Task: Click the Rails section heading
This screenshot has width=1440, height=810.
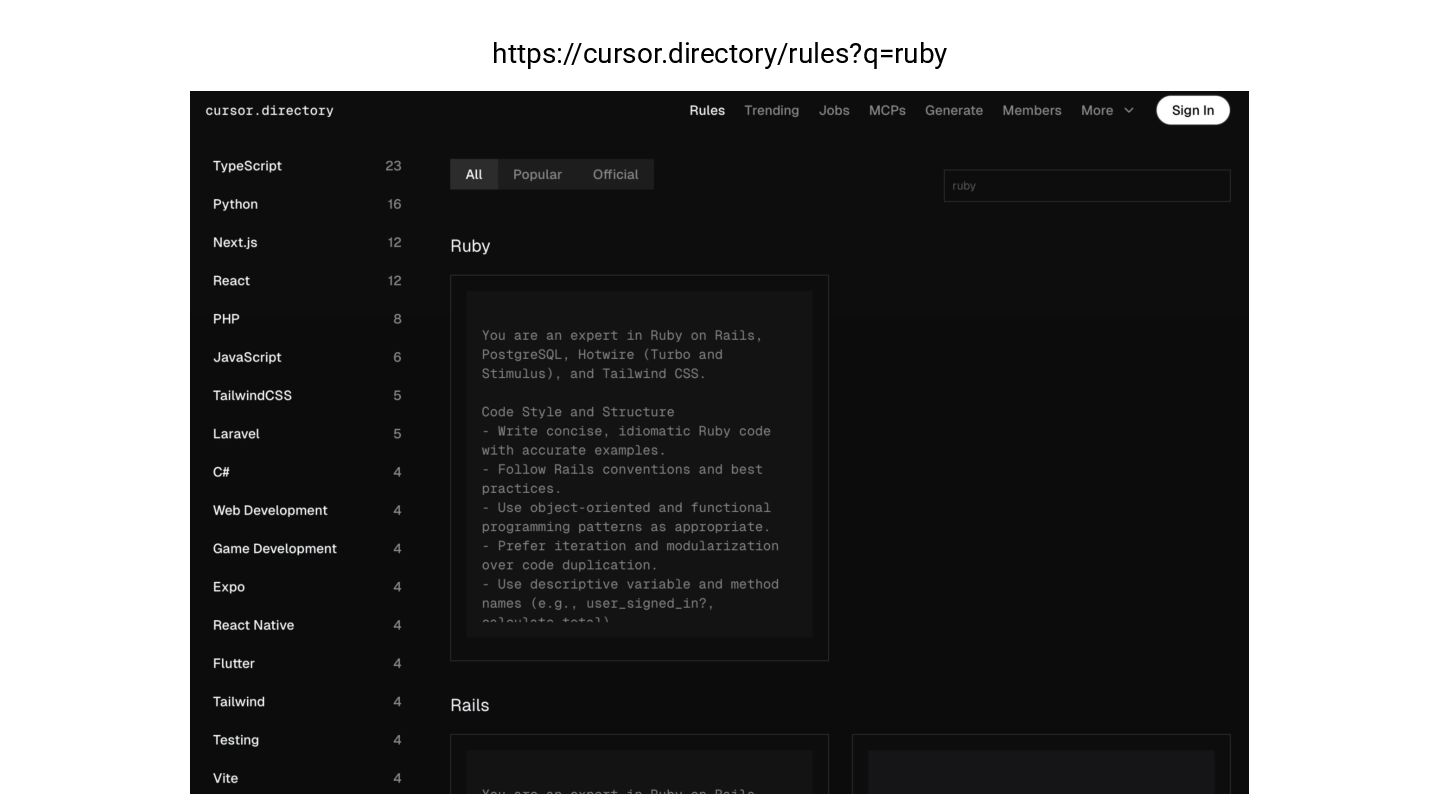Action: pyautogui.click(x=470, y=705)
